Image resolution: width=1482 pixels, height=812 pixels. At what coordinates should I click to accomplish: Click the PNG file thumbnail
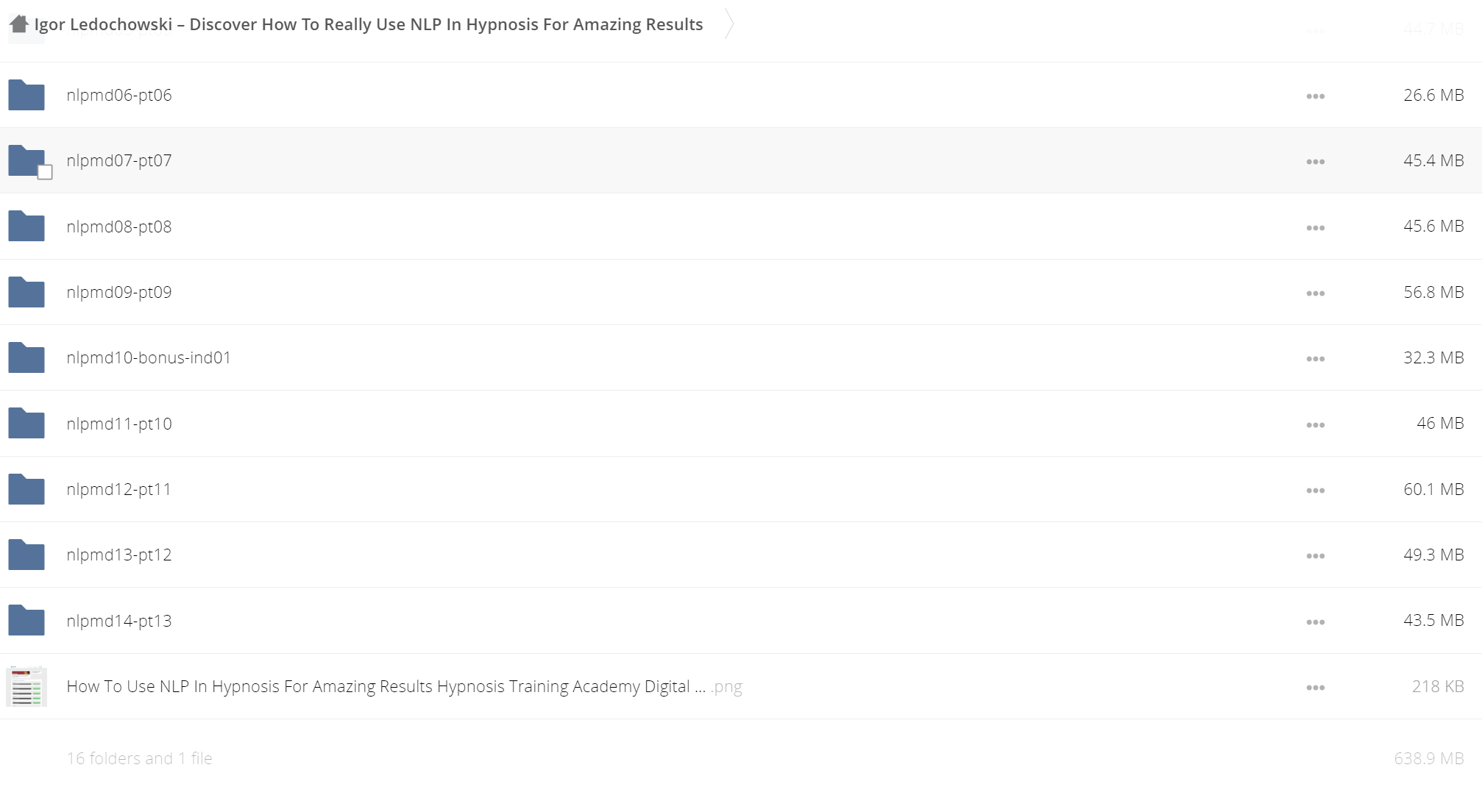coord(26,687)
